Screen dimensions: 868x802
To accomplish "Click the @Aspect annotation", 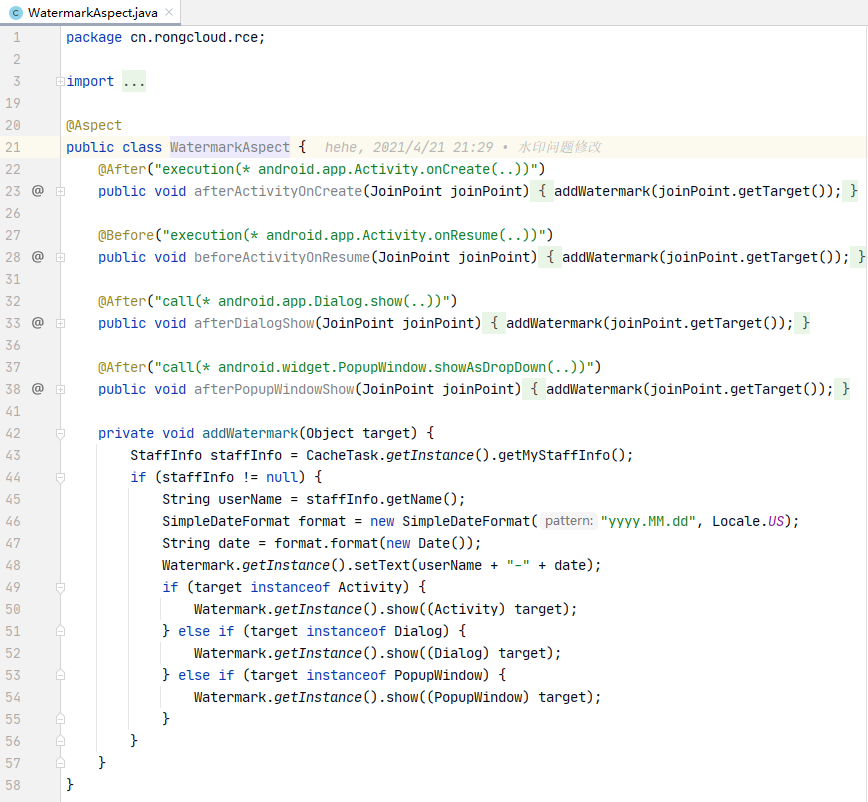I will pos(94,125).
